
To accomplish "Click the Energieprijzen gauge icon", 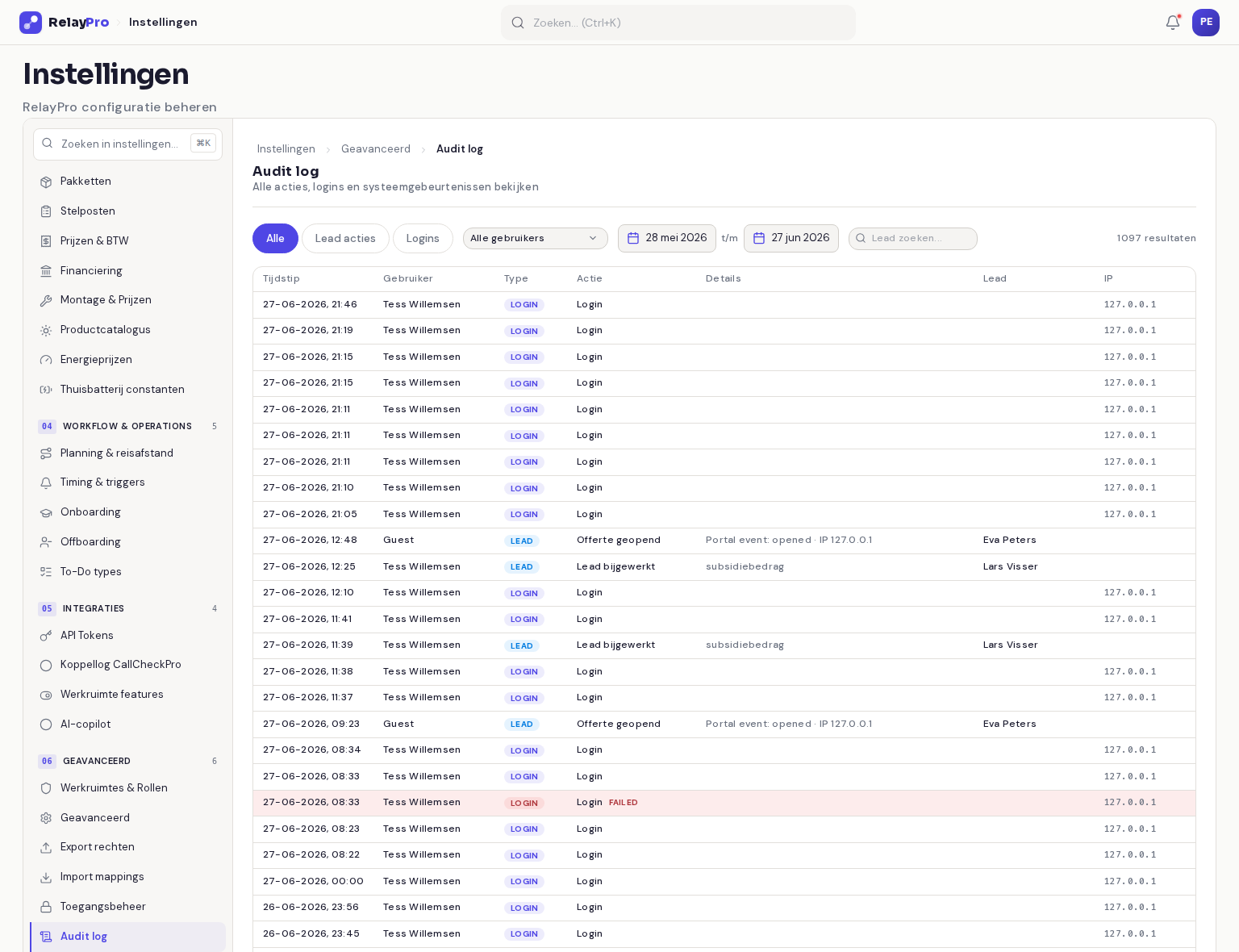I will pyautogui.click(x=46, y=360).
